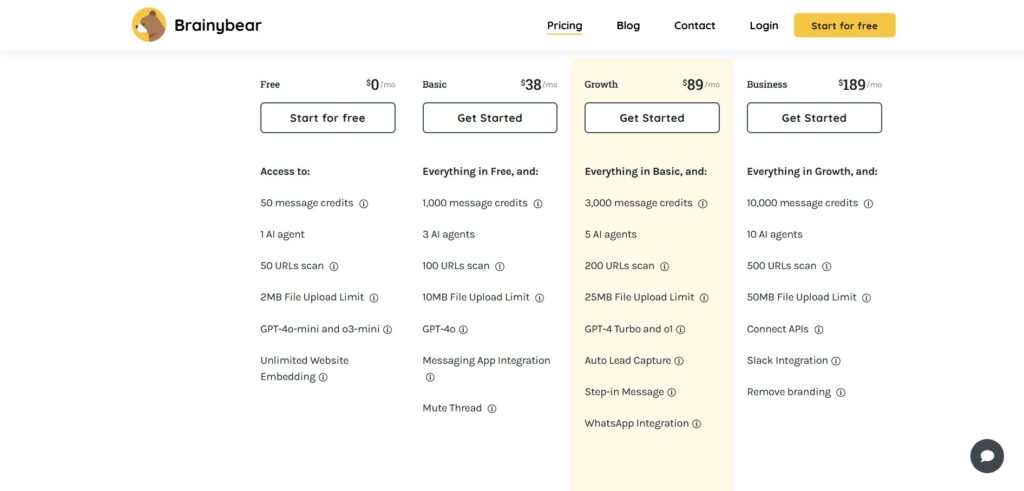The image size is (1024, 491).
Task: Show info for GPT-4 Turbo and o1
Action: pos(680,330)
